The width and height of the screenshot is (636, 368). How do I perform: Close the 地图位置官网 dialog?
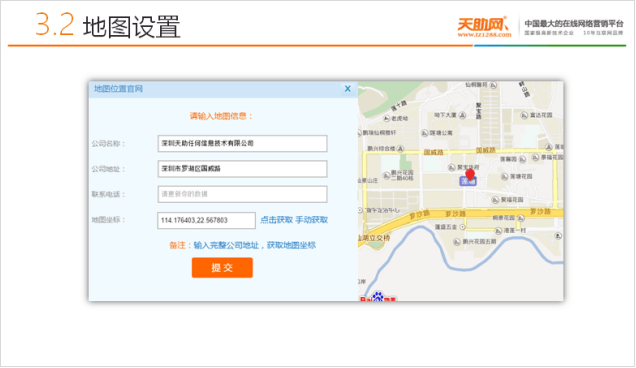[x=348, y=89]
